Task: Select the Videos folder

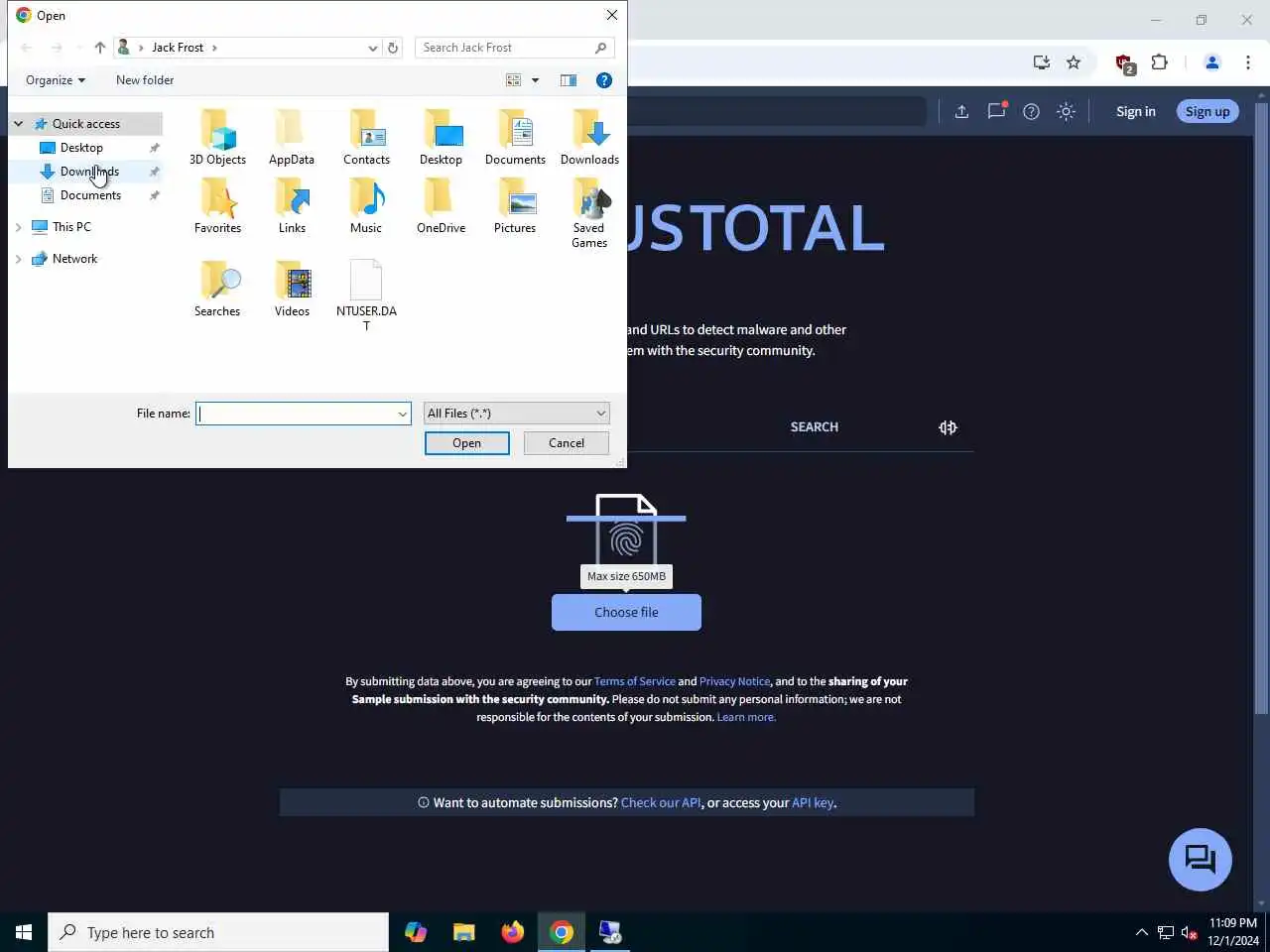Action: 292,289
